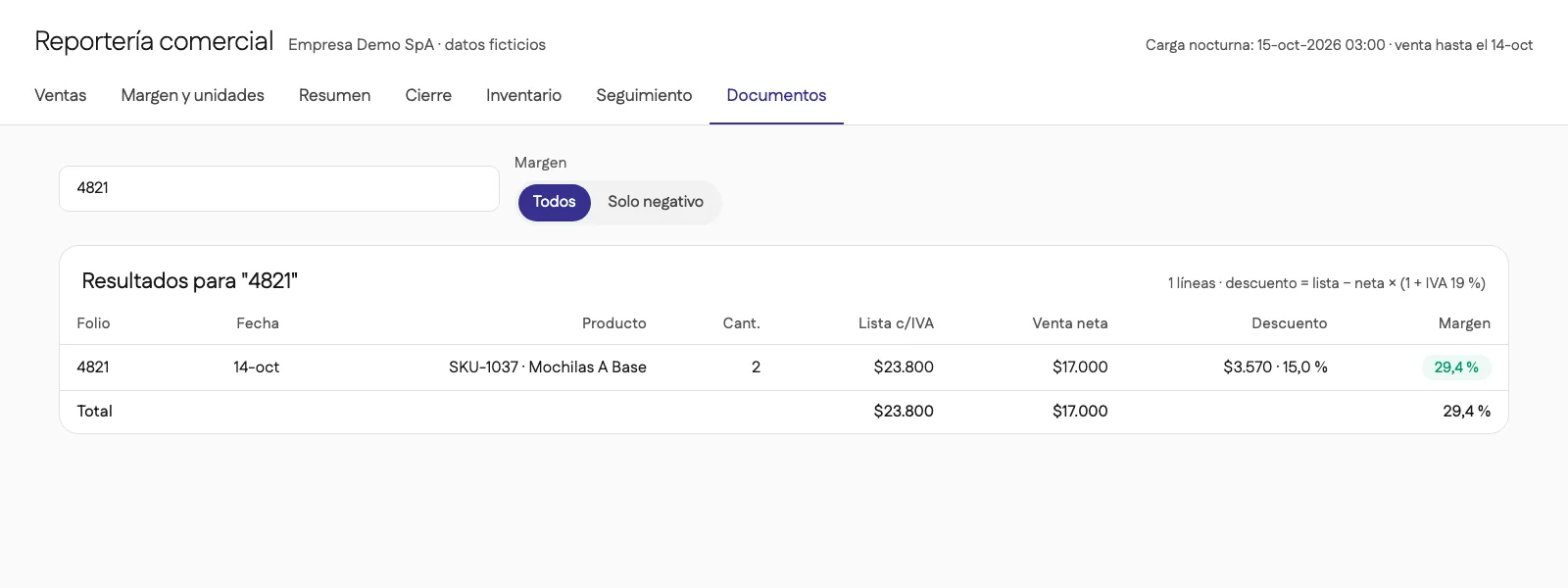Open the Cierre tab

428,95
